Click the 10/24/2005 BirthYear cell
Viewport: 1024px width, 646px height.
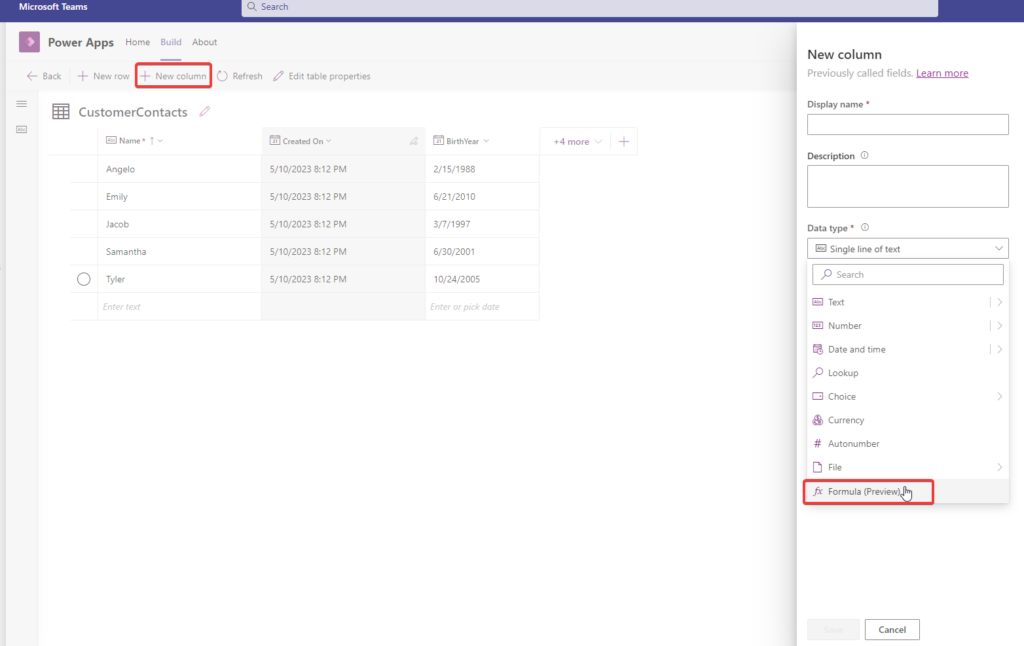[x=482, y=279]
